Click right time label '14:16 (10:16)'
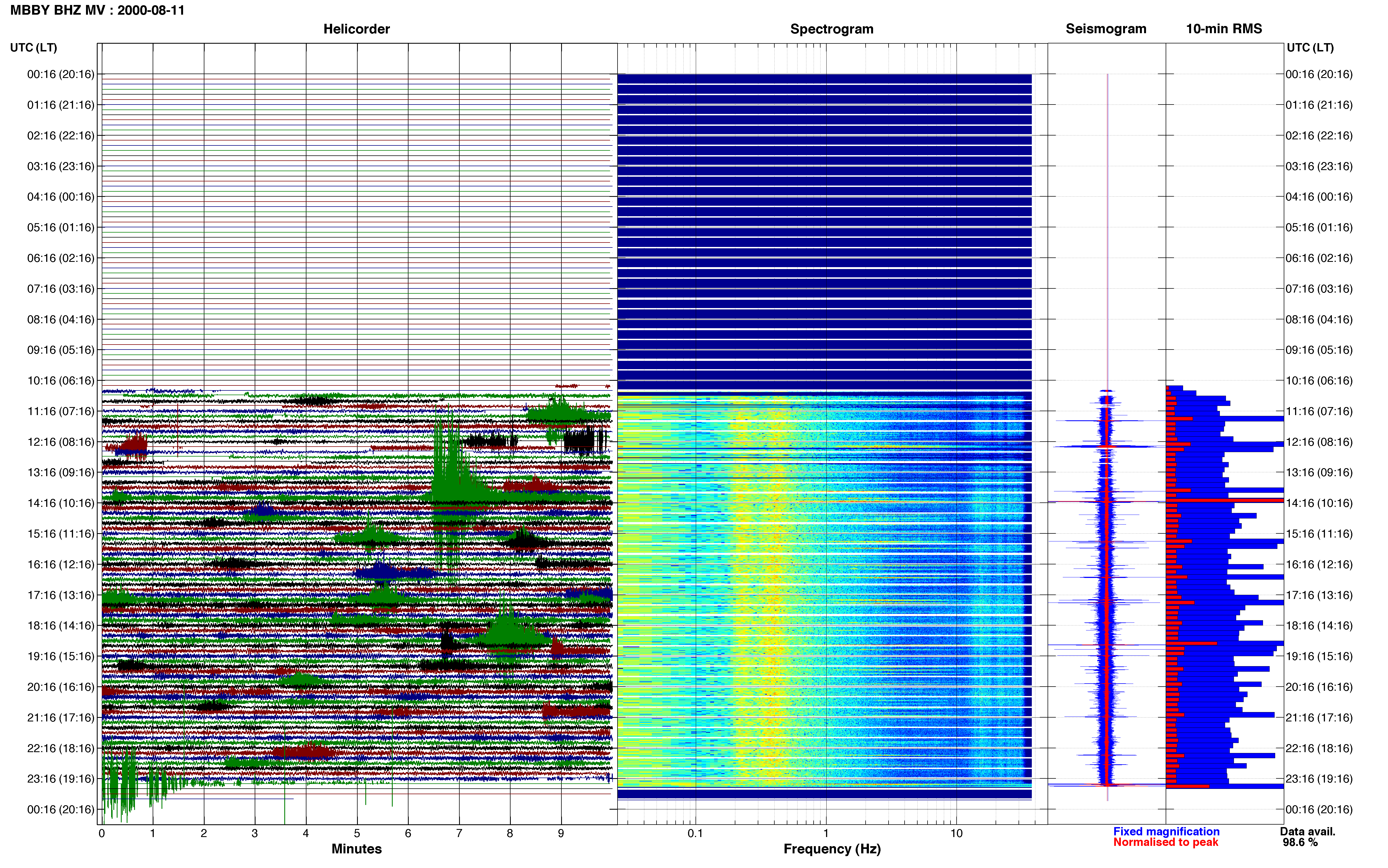 click(1319, 503)
